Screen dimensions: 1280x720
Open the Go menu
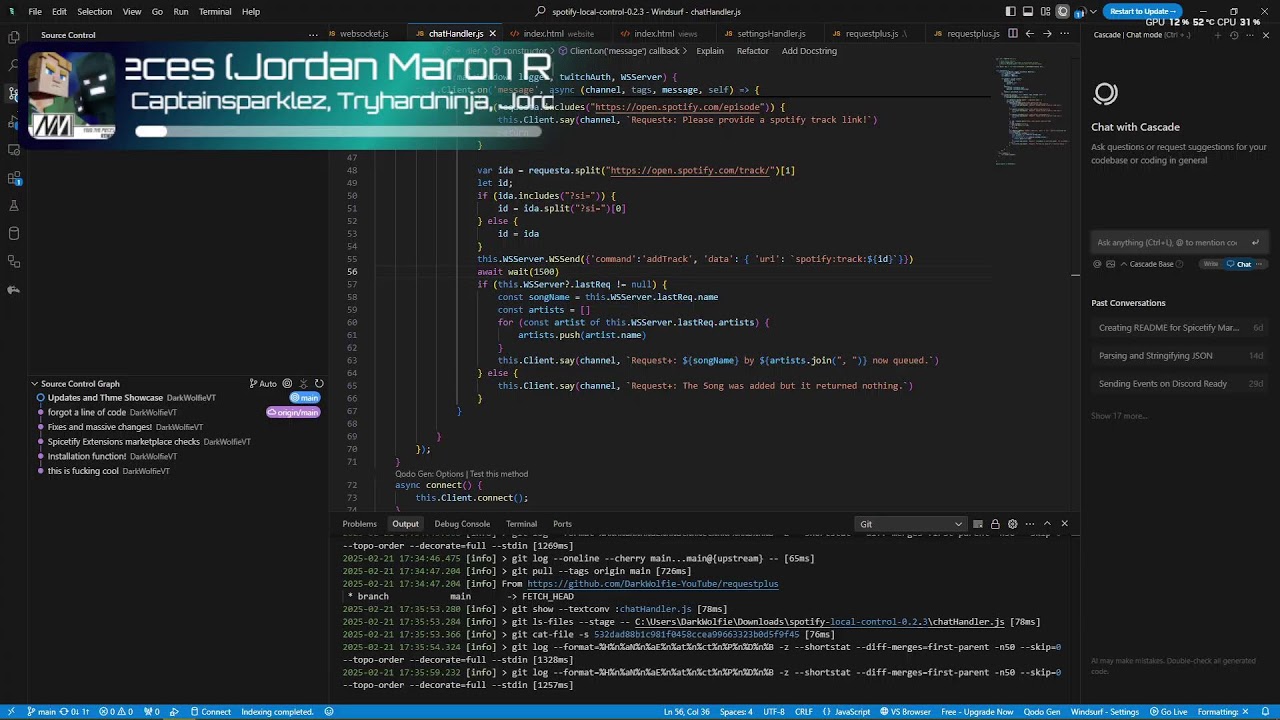pyautogui.click(x=157, y=12)
